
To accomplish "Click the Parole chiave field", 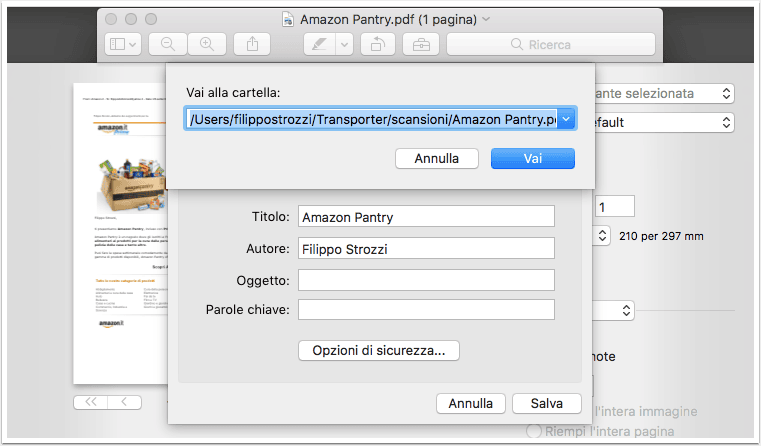I will [x=426, y=310].
